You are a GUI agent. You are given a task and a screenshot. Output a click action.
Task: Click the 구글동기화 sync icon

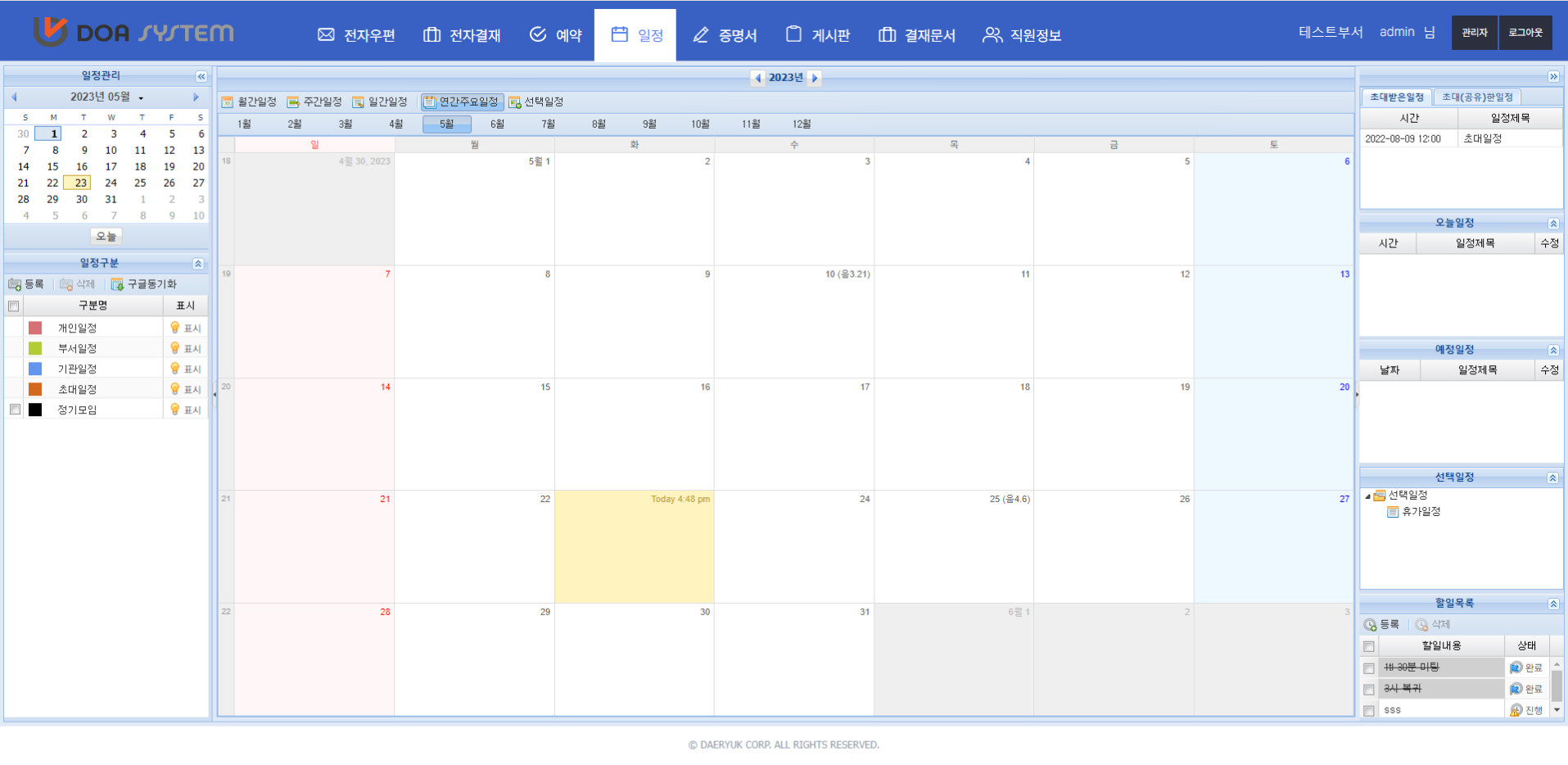click(117, 284)
